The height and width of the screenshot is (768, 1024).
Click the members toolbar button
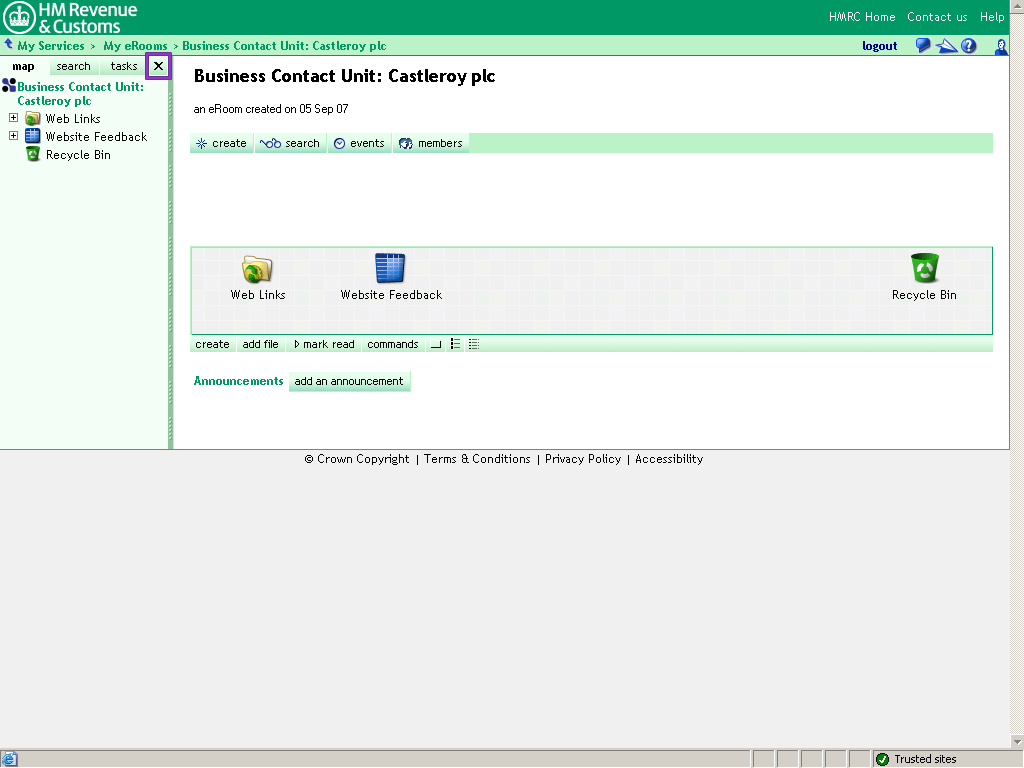pos(431,143)
